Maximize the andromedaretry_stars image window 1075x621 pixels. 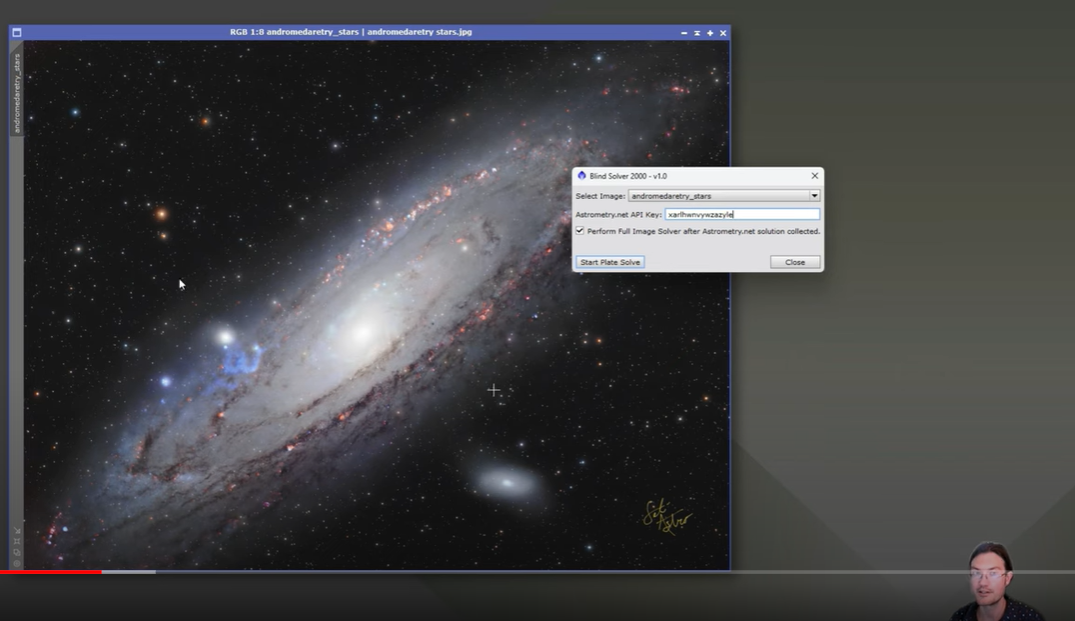[710, 33]
